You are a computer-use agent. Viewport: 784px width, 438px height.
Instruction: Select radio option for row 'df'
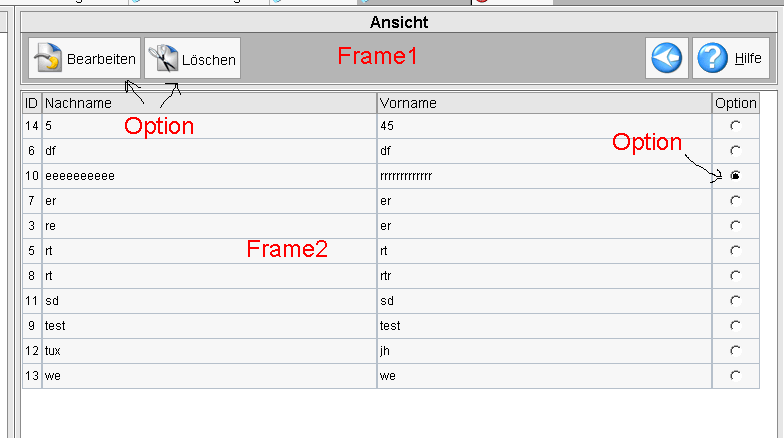(736, 151)
